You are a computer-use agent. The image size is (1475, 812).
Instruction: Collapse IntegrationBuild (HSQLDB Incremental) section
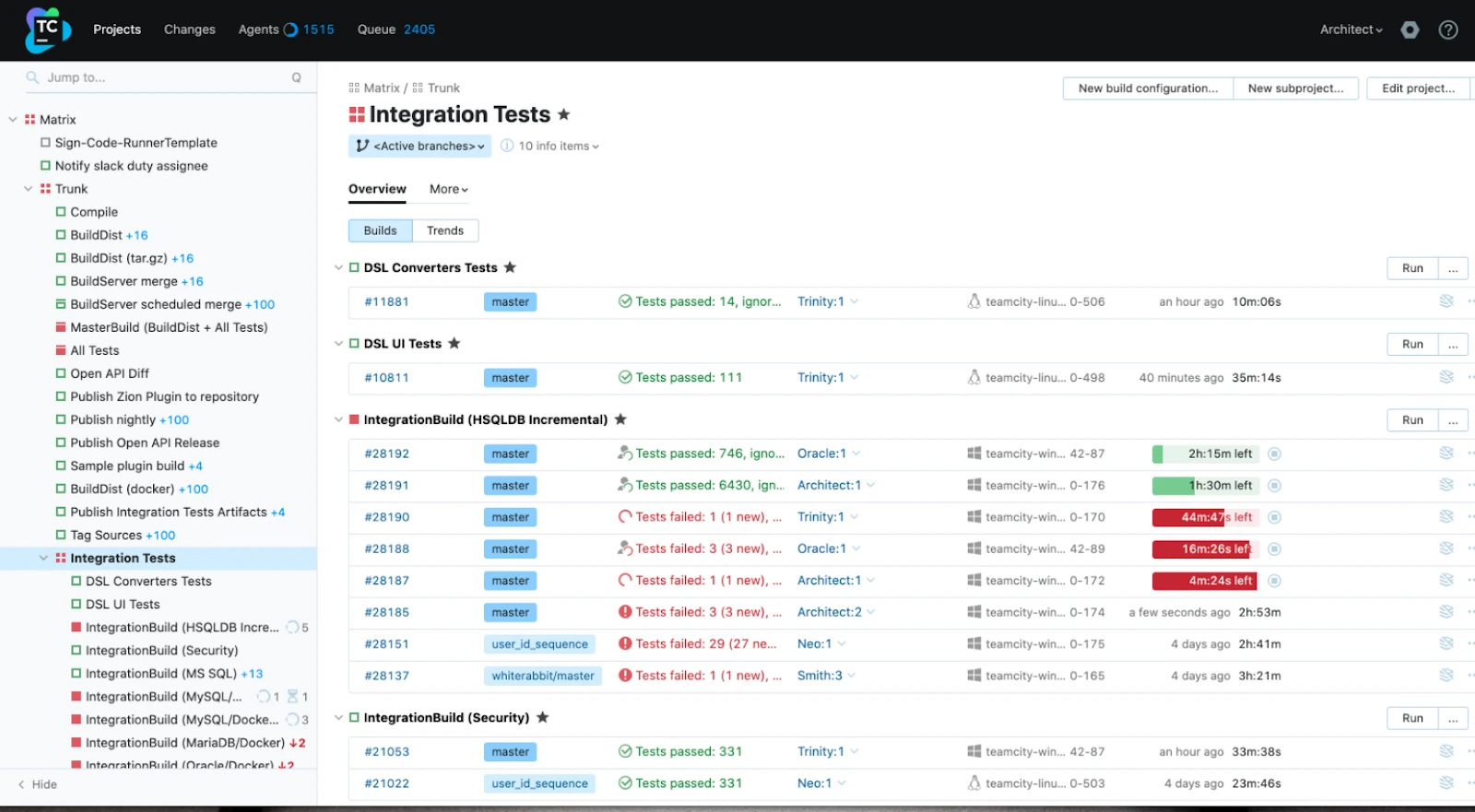pyautogui.click(x=338, y=420)
